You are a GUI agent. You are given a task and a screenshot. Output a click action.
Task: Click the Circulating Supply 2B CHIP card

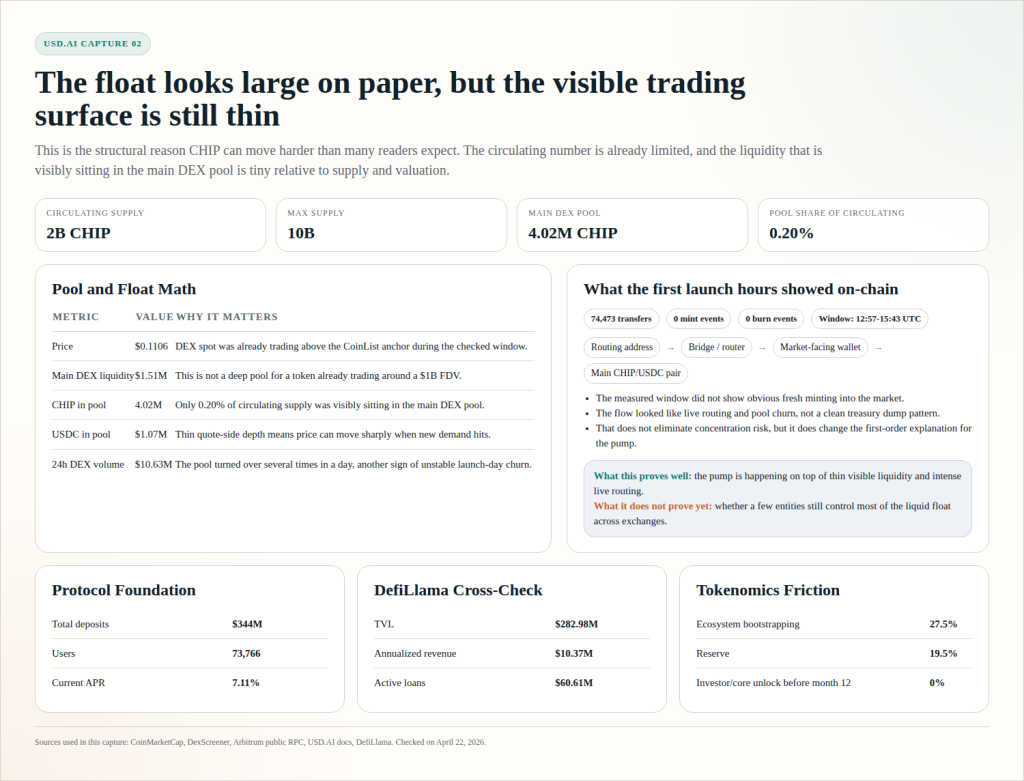(150, 224)
